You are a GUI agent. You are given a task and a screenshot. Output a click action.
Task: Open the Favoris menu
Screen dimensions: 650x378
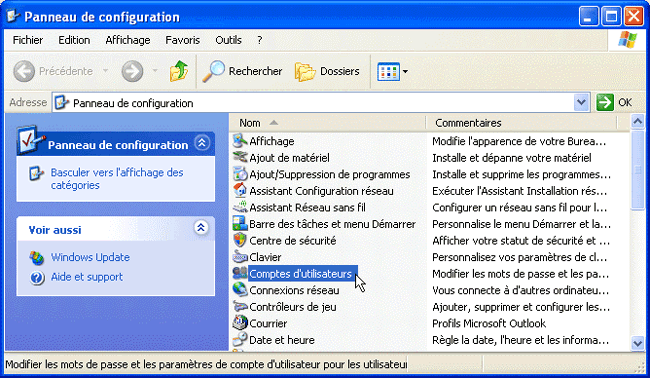(x=182, y=40)
